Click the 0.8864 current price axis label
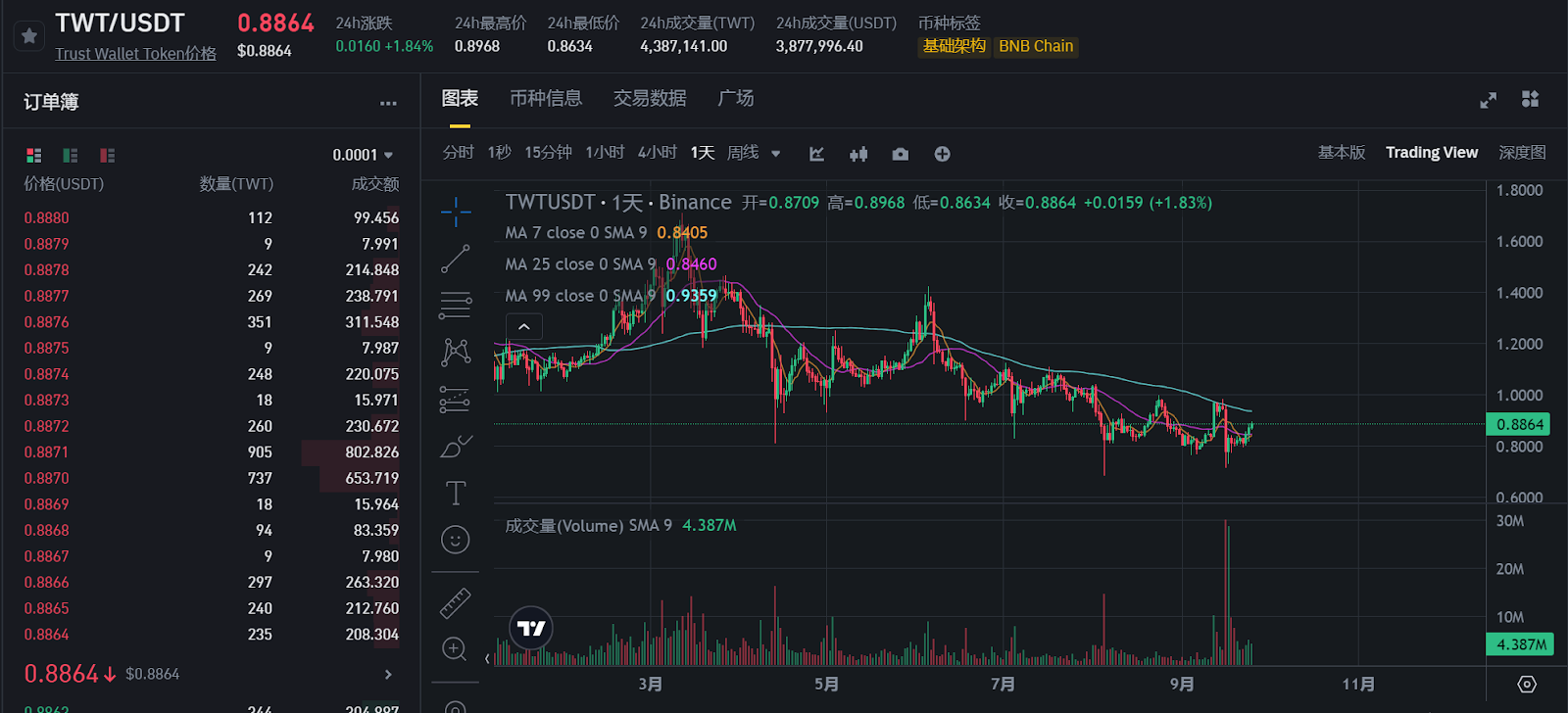Image resolution: width=1568 pixels, height=713 pixels. 1519,424
